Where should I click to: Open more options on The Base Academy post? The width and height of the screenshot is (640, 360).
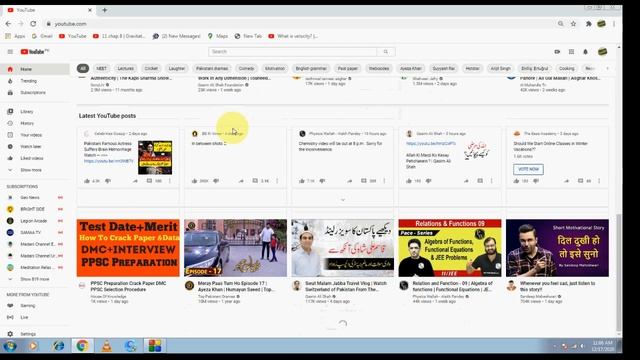tap(599, 181)
